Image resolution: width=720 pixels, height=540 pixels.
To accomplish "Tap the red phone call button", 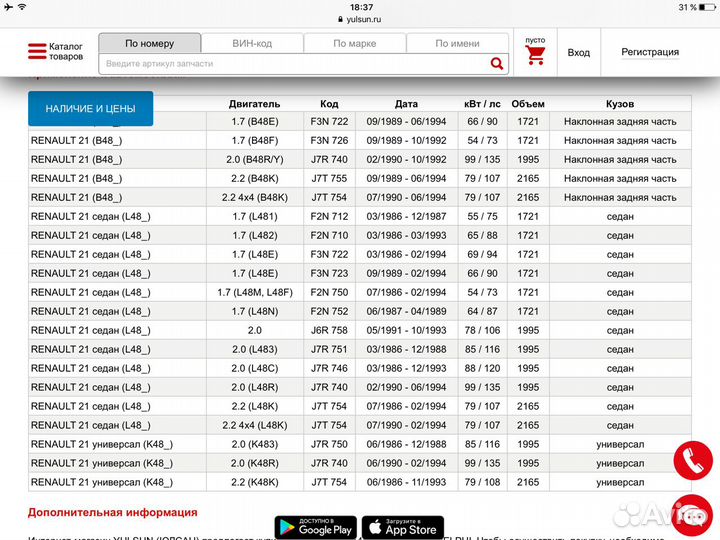I will click(x=691, y=461).
